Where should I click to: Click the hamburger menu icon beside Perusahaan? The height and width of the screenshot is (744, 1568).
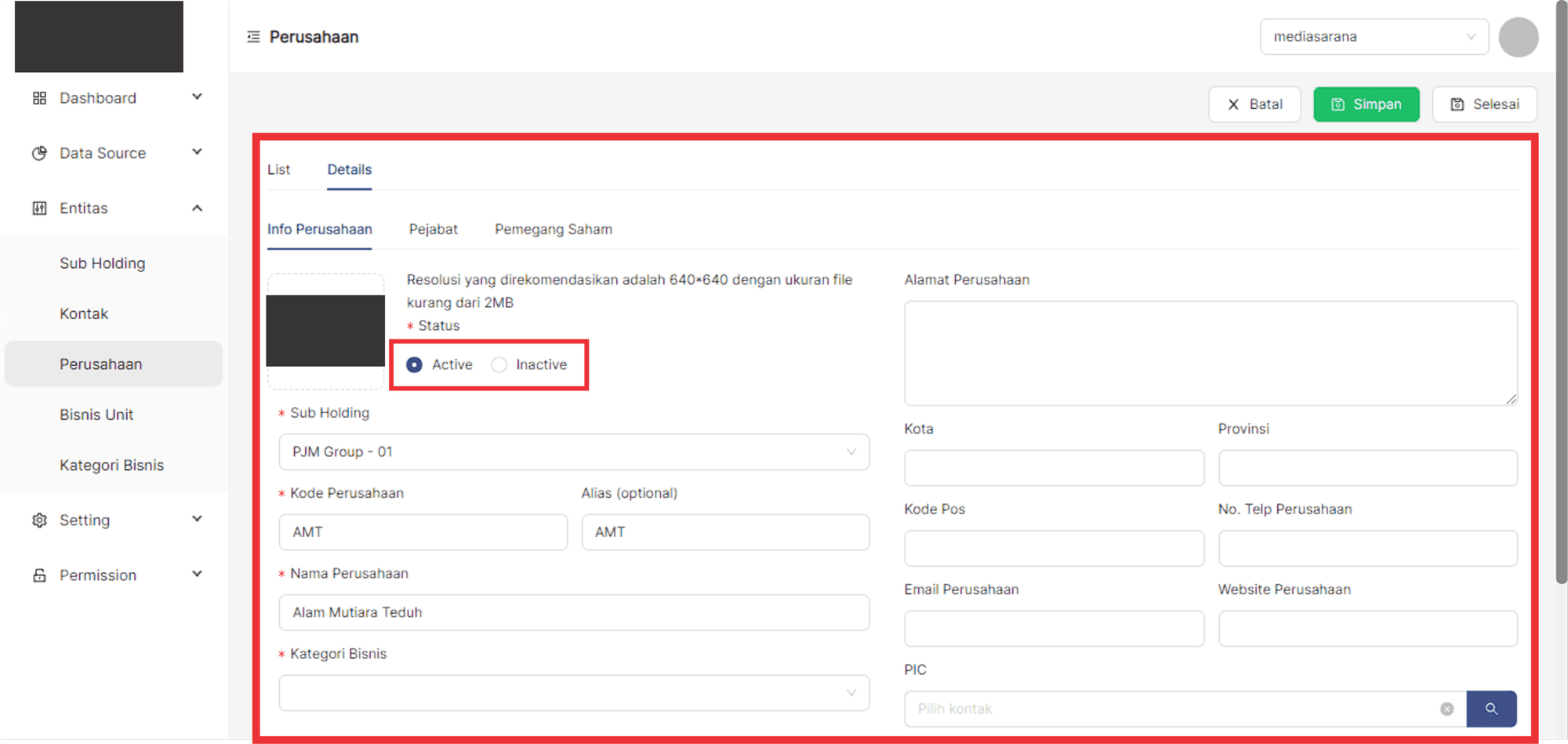[x=253, y=37]
